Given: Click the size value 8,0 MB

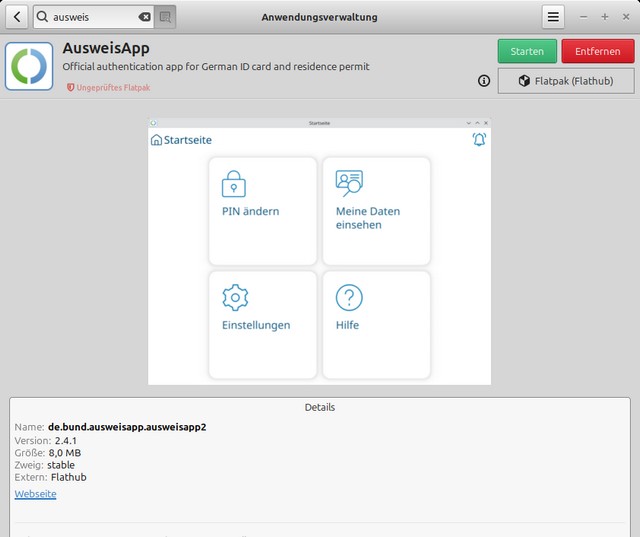Looking at the screenshot, I should tap(65, 453).
